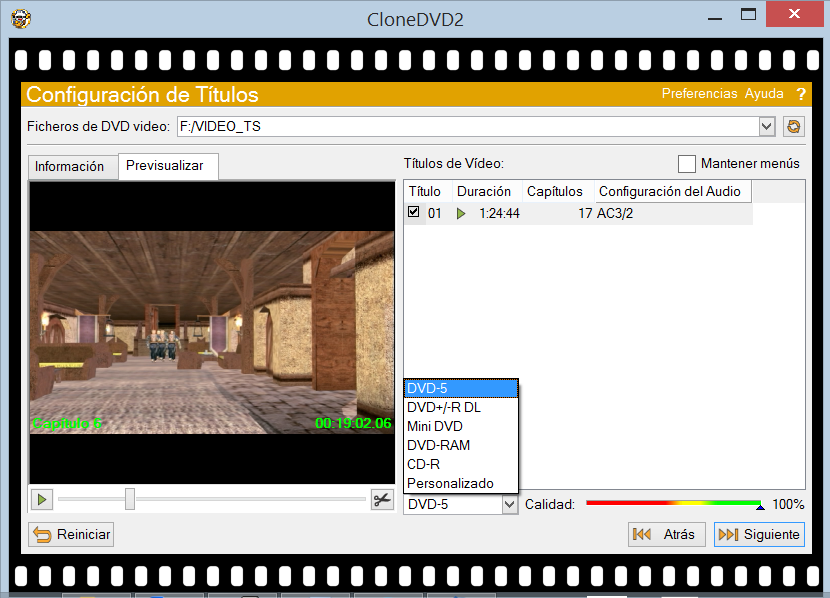Preview title 01 with green play arrow
Viewport: 830px width, 598px height.
[461, 214]
